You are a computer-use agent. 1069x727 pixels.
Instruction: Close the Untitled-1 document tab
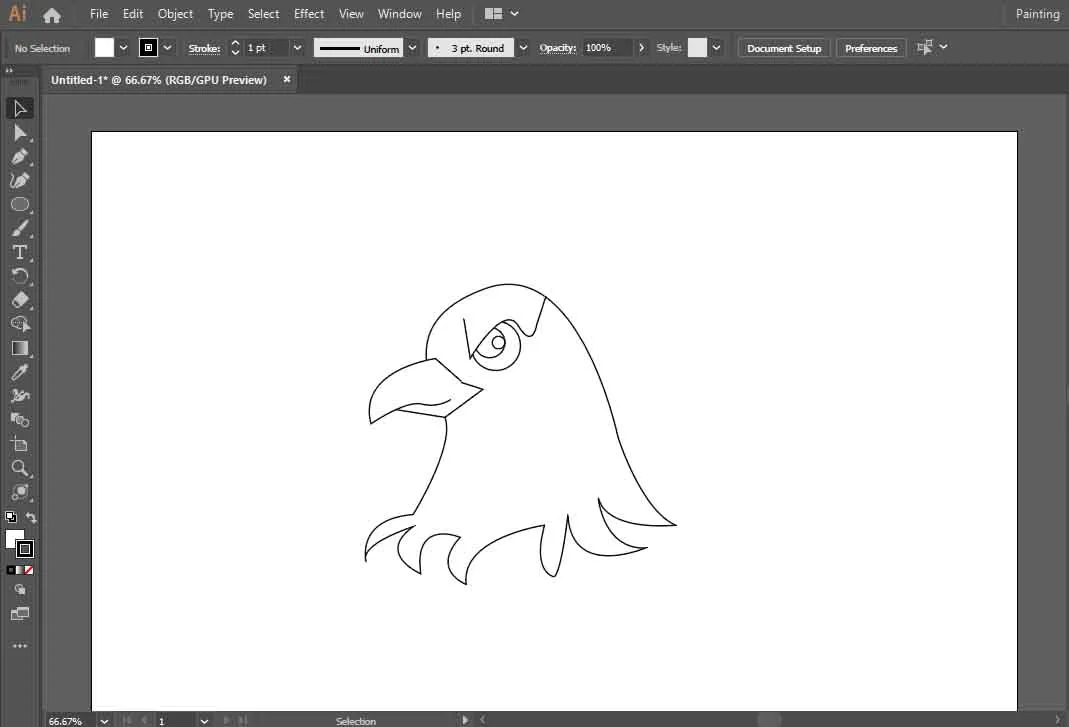point(287,79)
